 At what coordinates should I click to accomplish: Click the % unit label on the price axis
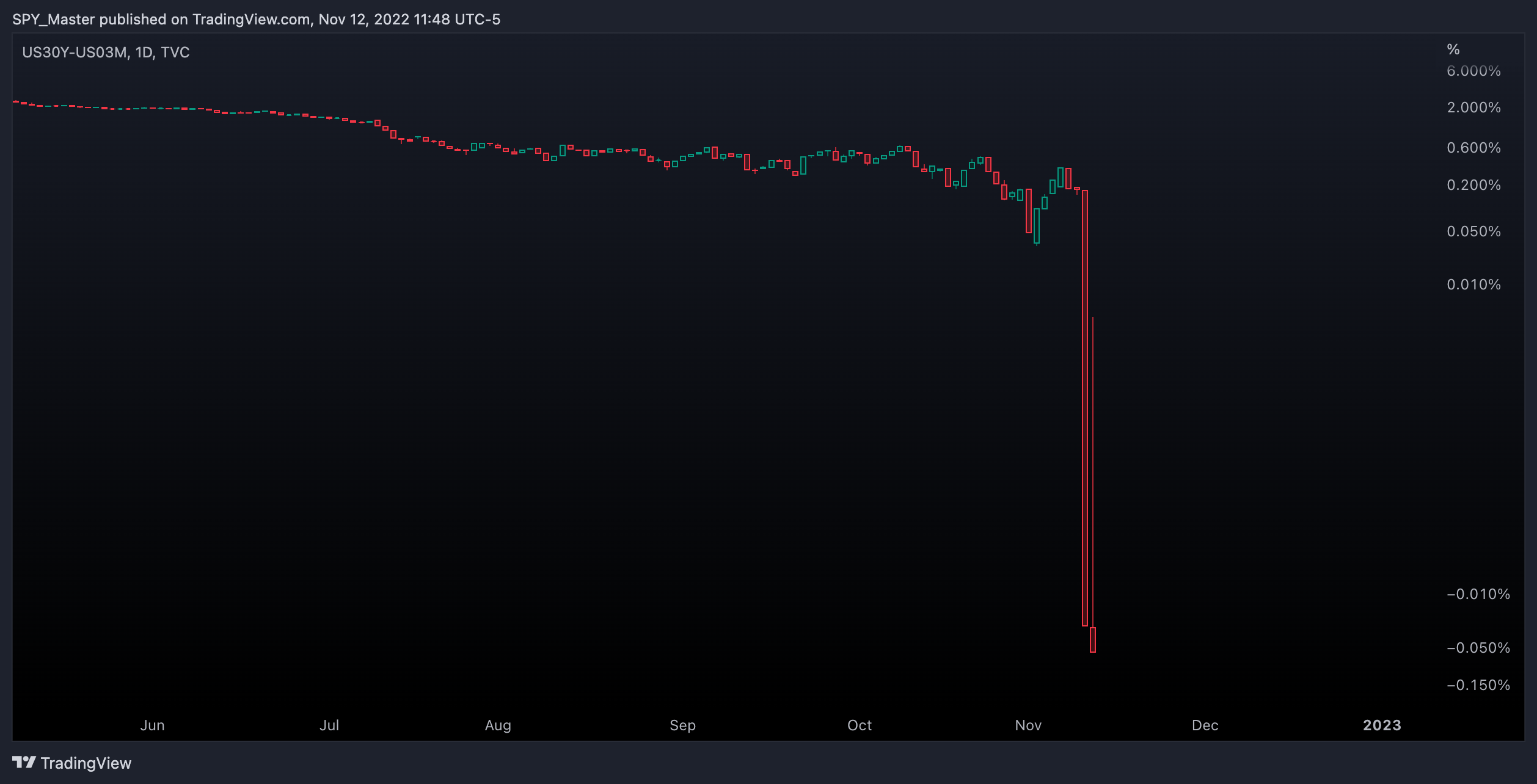[1453, 49]
